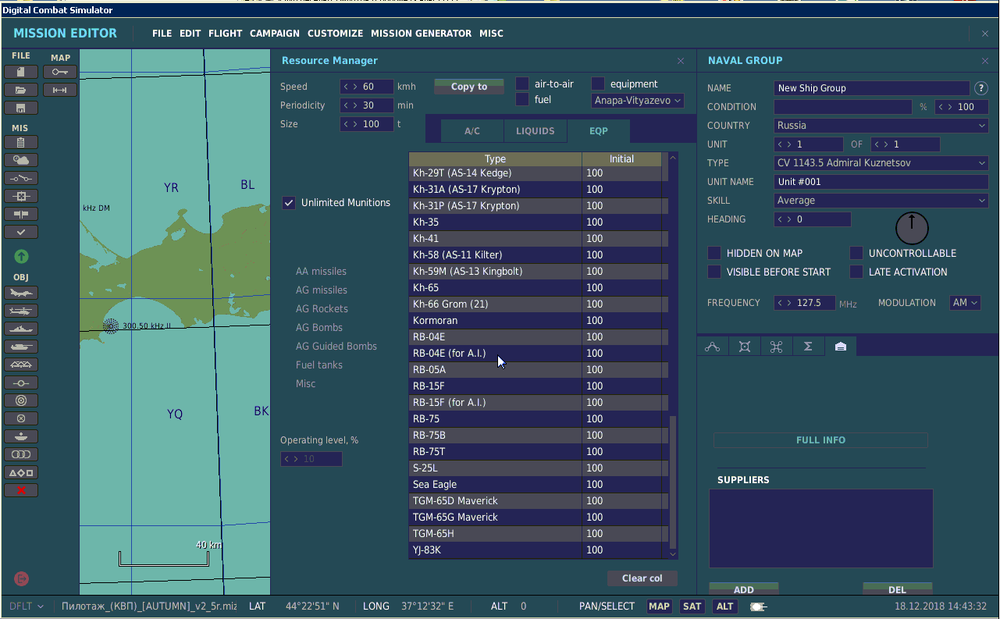Click the save mission disk icon
The width and height of the screenshot is (1000, 619).
click(21, 108)
